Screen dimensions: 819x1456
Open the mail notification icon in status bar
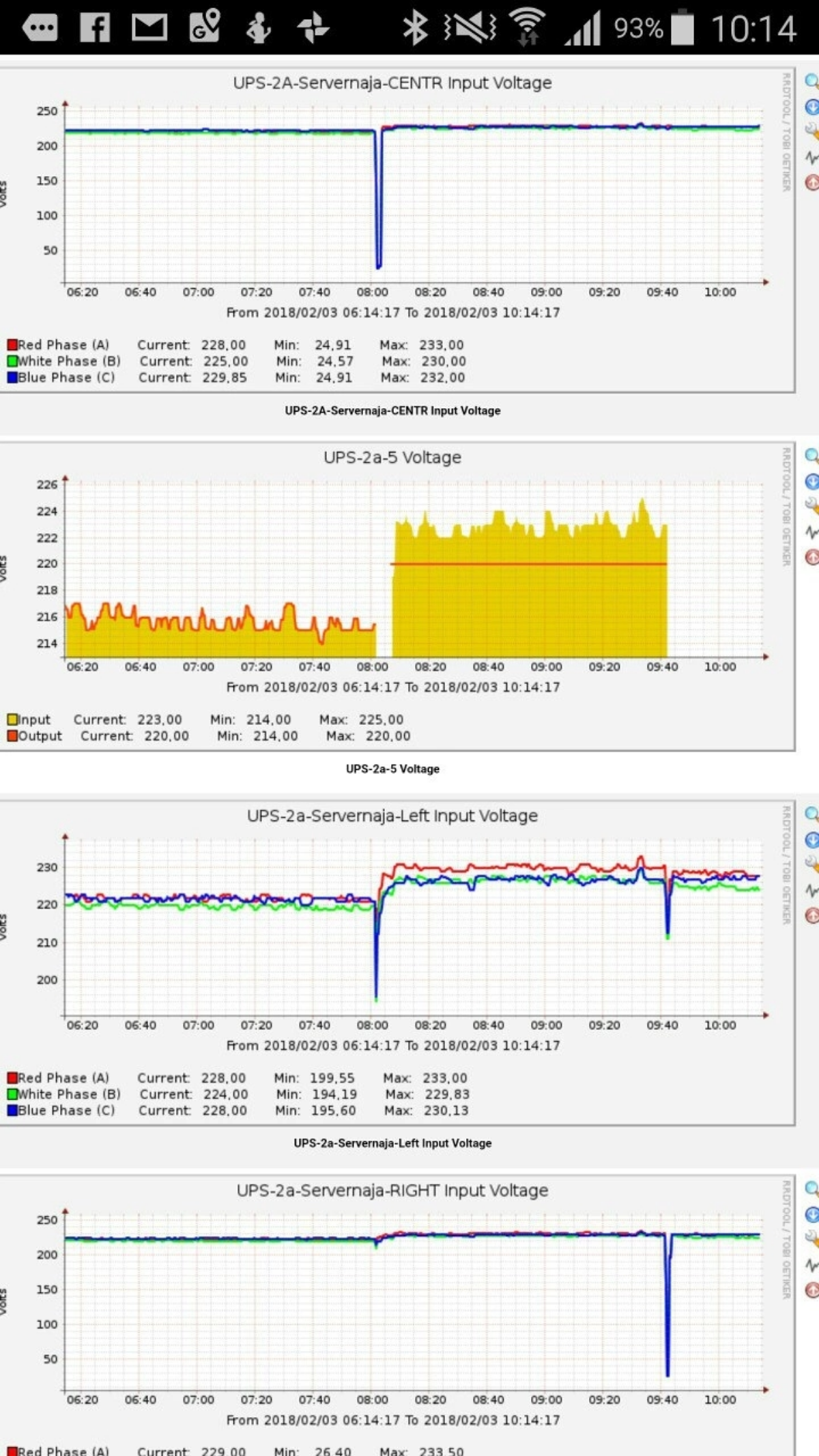click(149, 28)
